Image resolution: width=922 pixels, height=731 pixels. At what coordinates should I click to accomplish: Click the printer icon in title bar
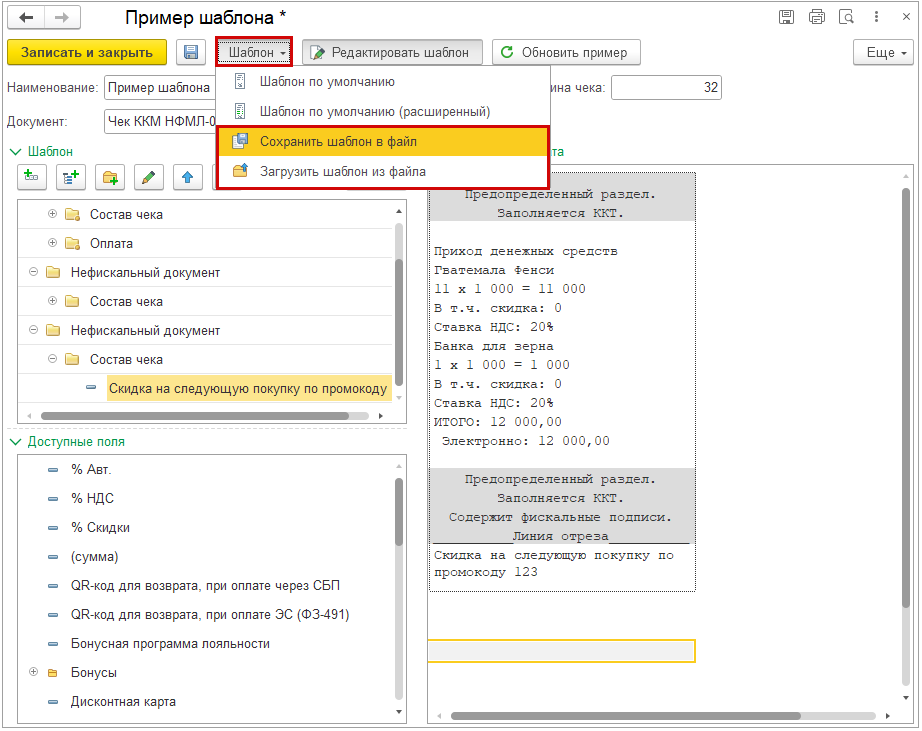817,17
